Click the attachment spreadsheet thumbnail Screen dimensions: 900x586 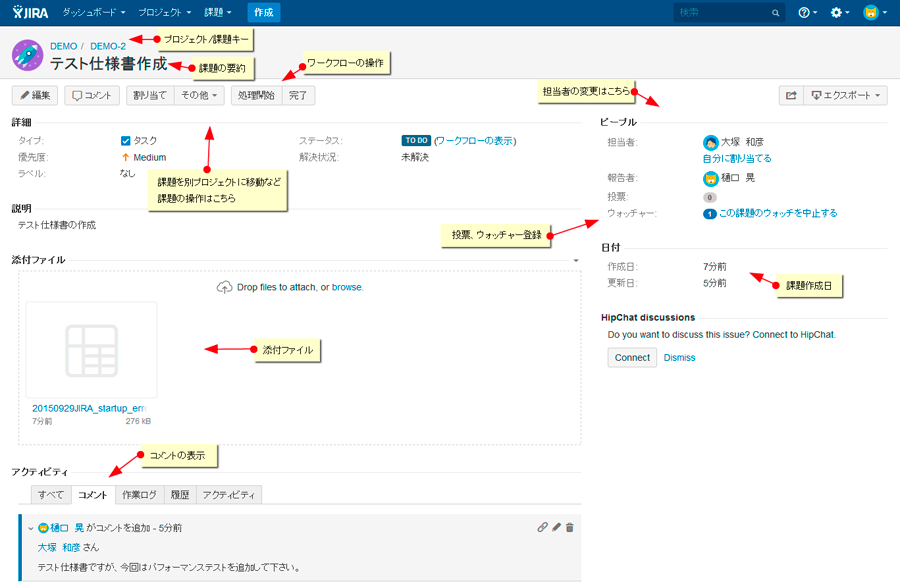pyautogui.click(x=91, y=350)
